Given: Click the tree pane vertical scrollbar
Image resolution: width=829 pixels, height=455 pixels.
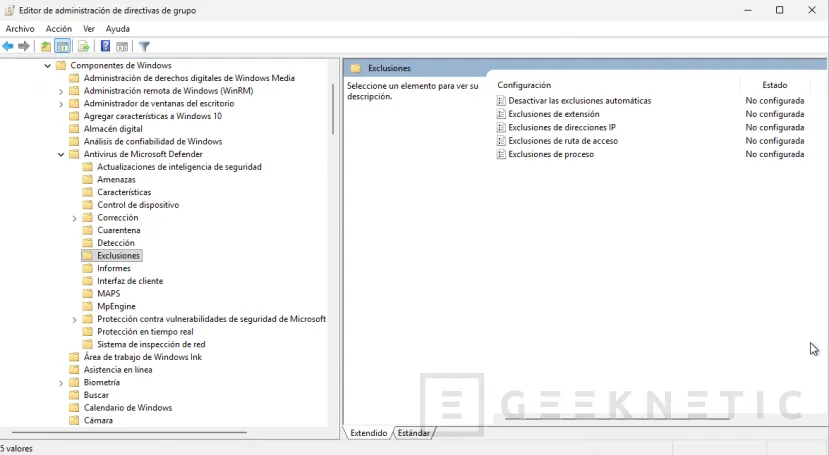Looking at the screenshot, I should (x=333, y=108).
